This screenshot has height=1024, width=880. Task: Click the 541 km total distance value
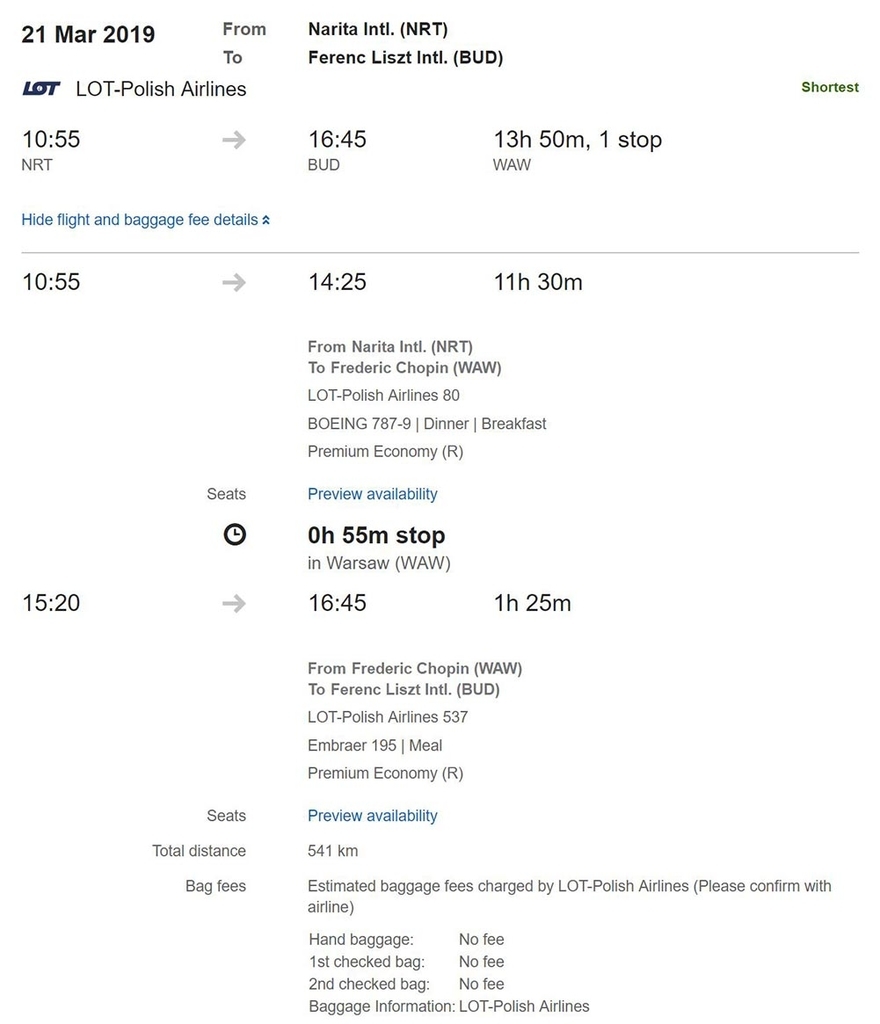click(x=333, y=851)
